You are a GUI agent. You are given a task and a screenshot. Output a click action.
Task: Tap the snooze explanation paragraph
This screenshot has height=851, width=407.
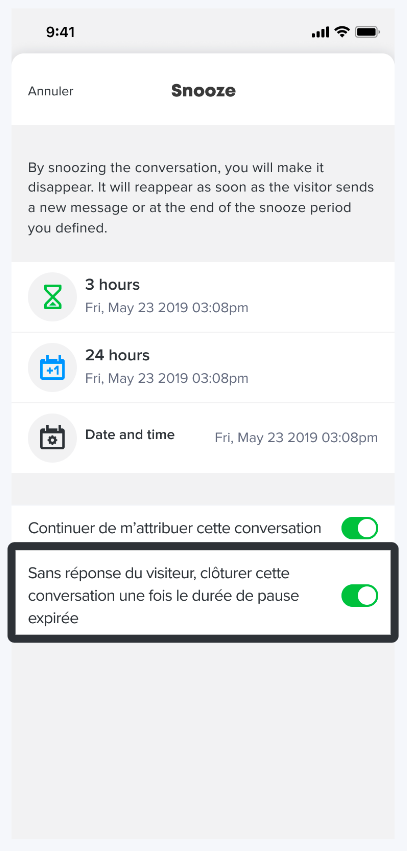(201, 198)
